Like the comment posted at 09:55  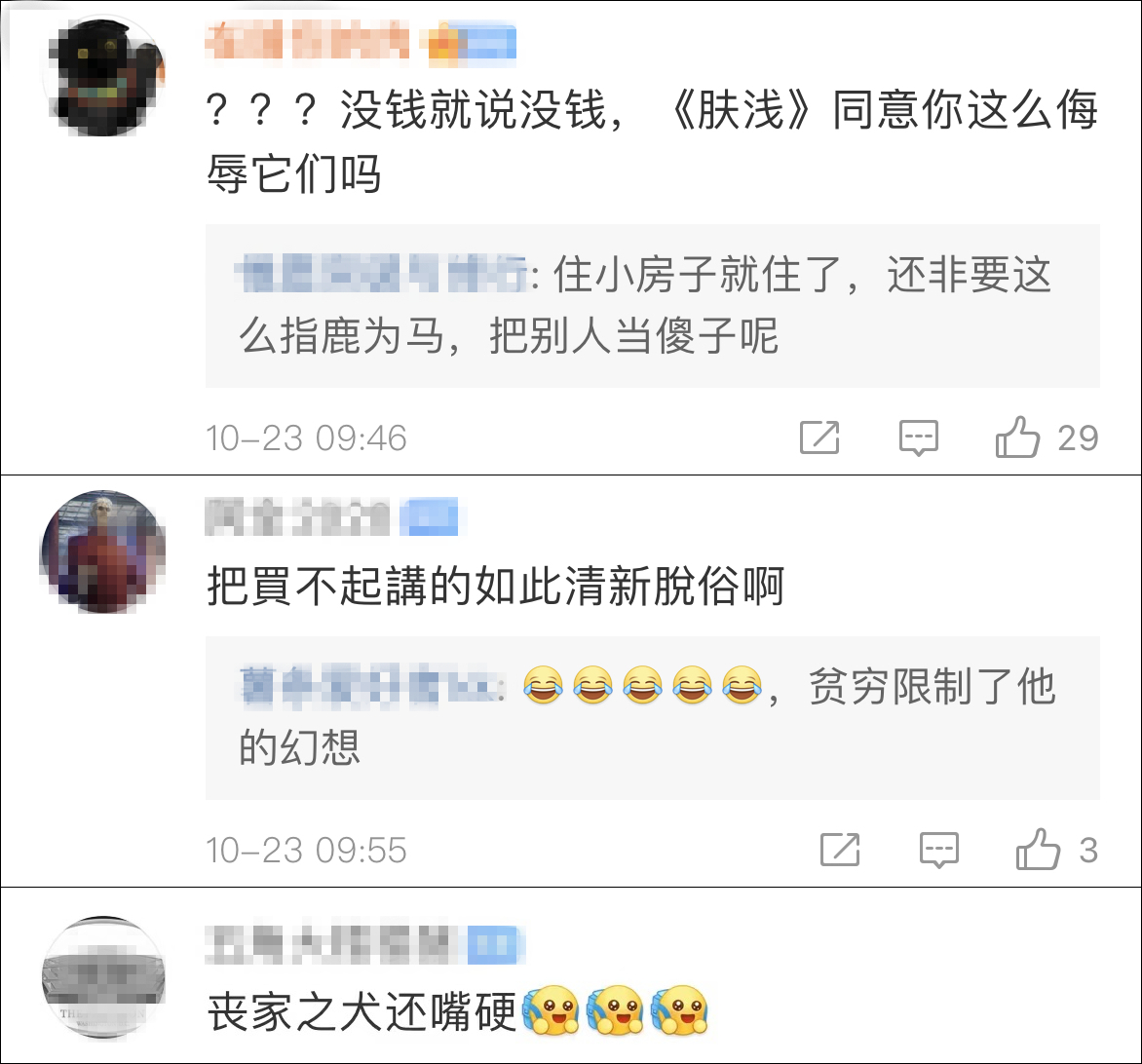(x=1037, y=850)
